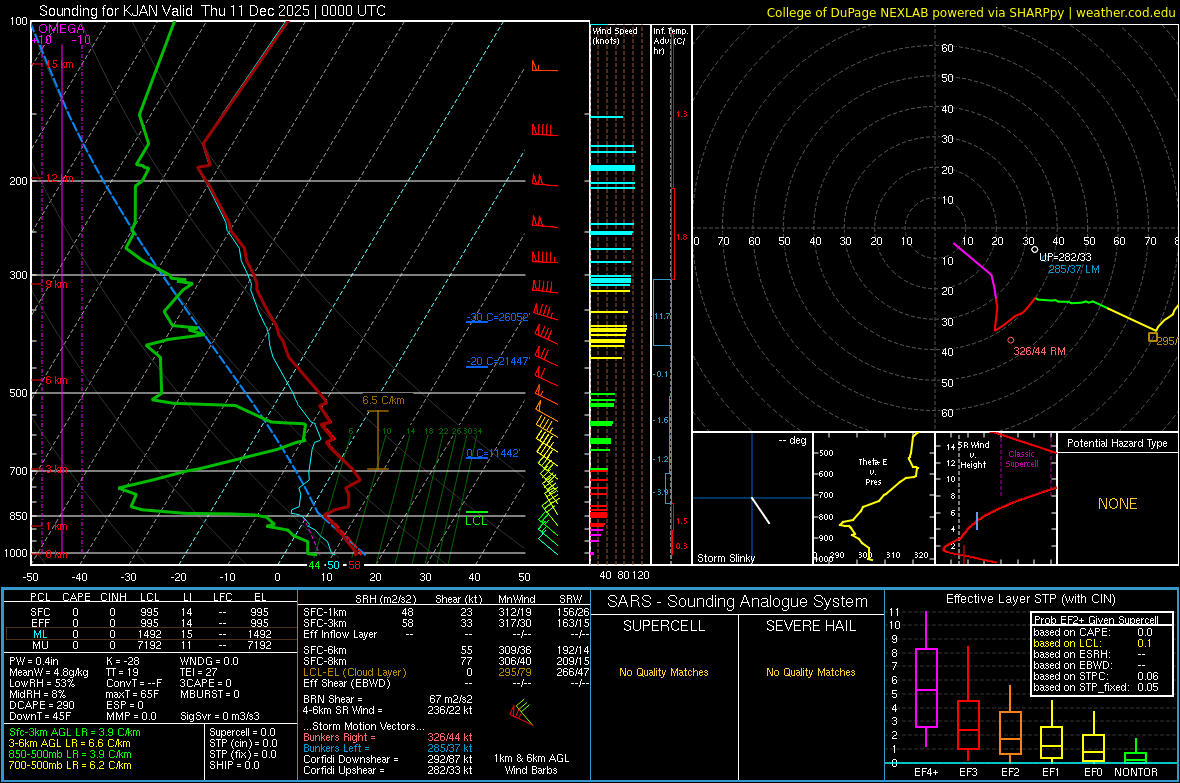The width and height of the screenshot is (1180, 783).
Task: Click the green 'LCL' marker on skew-T
Action: (476, 521)
